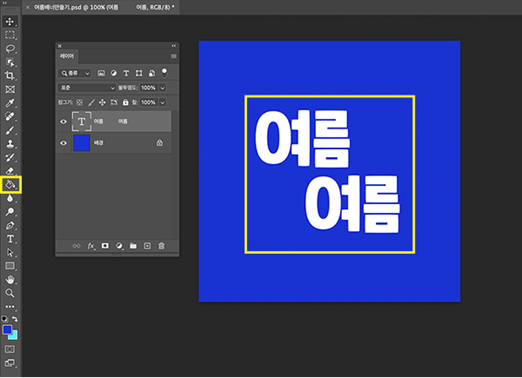This screenshot has height=378, width=522.
Task: Select the Spot Healing Brush tool
Action: click(10, 117)
